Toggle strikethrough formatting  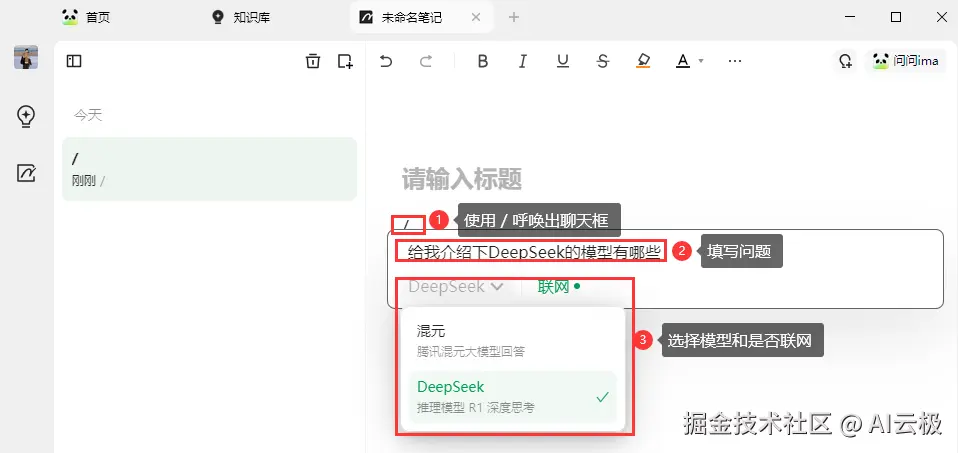(x=603, y=61)
